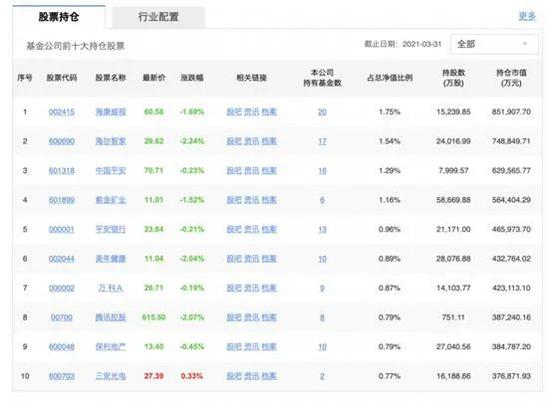Open the 海康威视 stock name link
This screenshot has height=401, width=550.
click(x=110, y=112)
